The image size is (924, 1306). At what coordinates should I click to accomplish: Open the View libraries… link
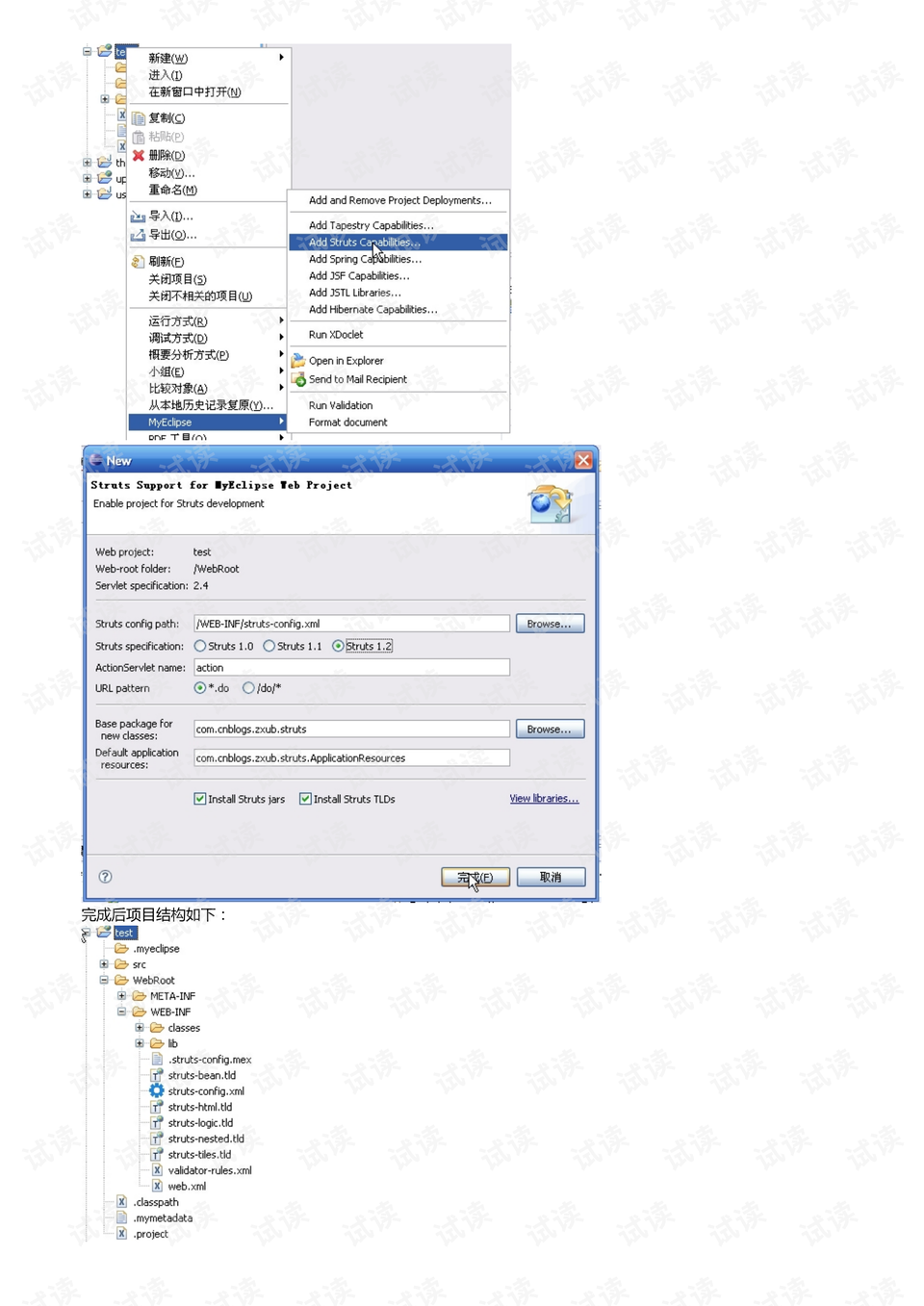(544, 799)
